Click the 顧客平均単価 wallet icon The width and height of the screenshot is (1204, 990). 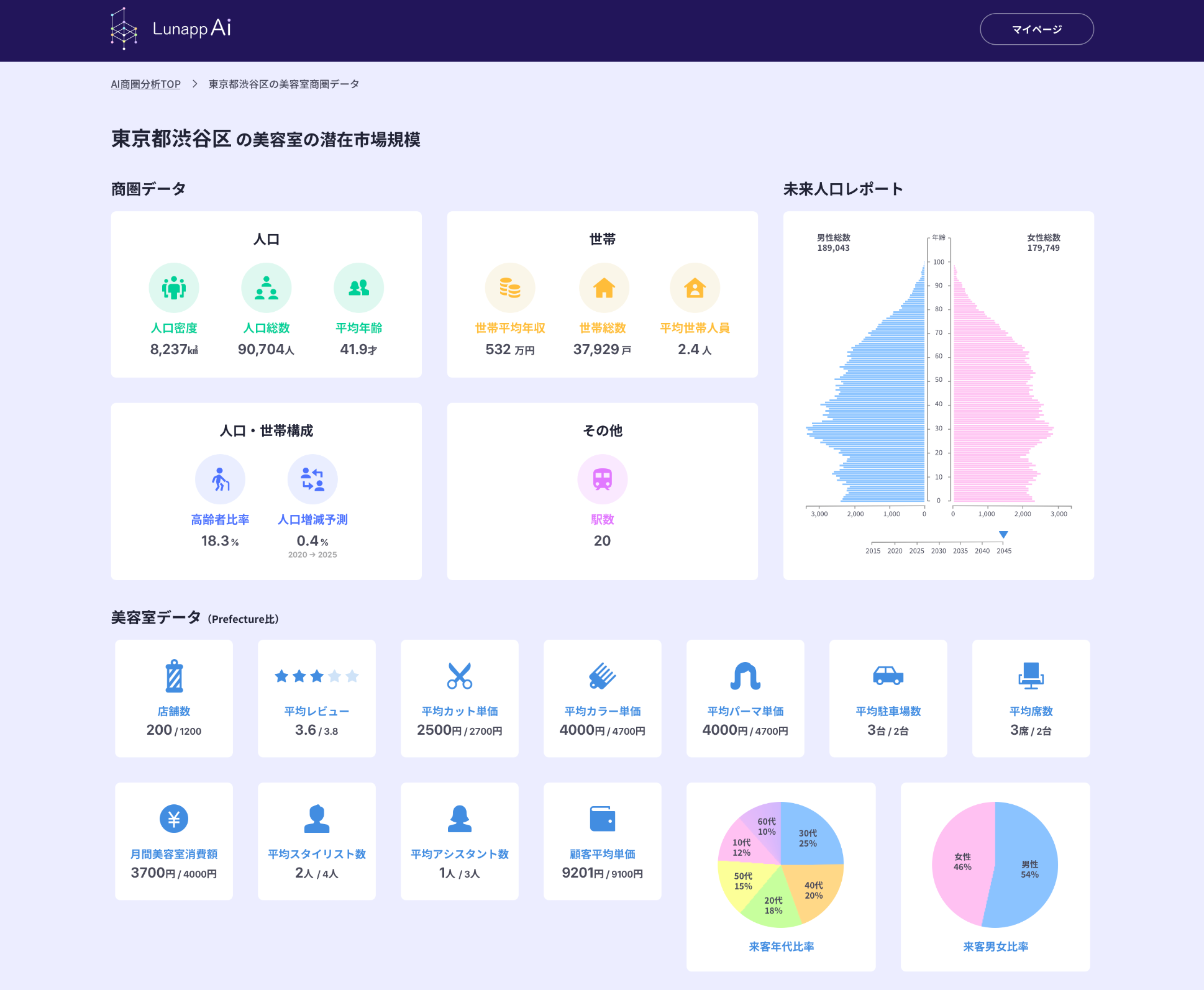[602, 819]
